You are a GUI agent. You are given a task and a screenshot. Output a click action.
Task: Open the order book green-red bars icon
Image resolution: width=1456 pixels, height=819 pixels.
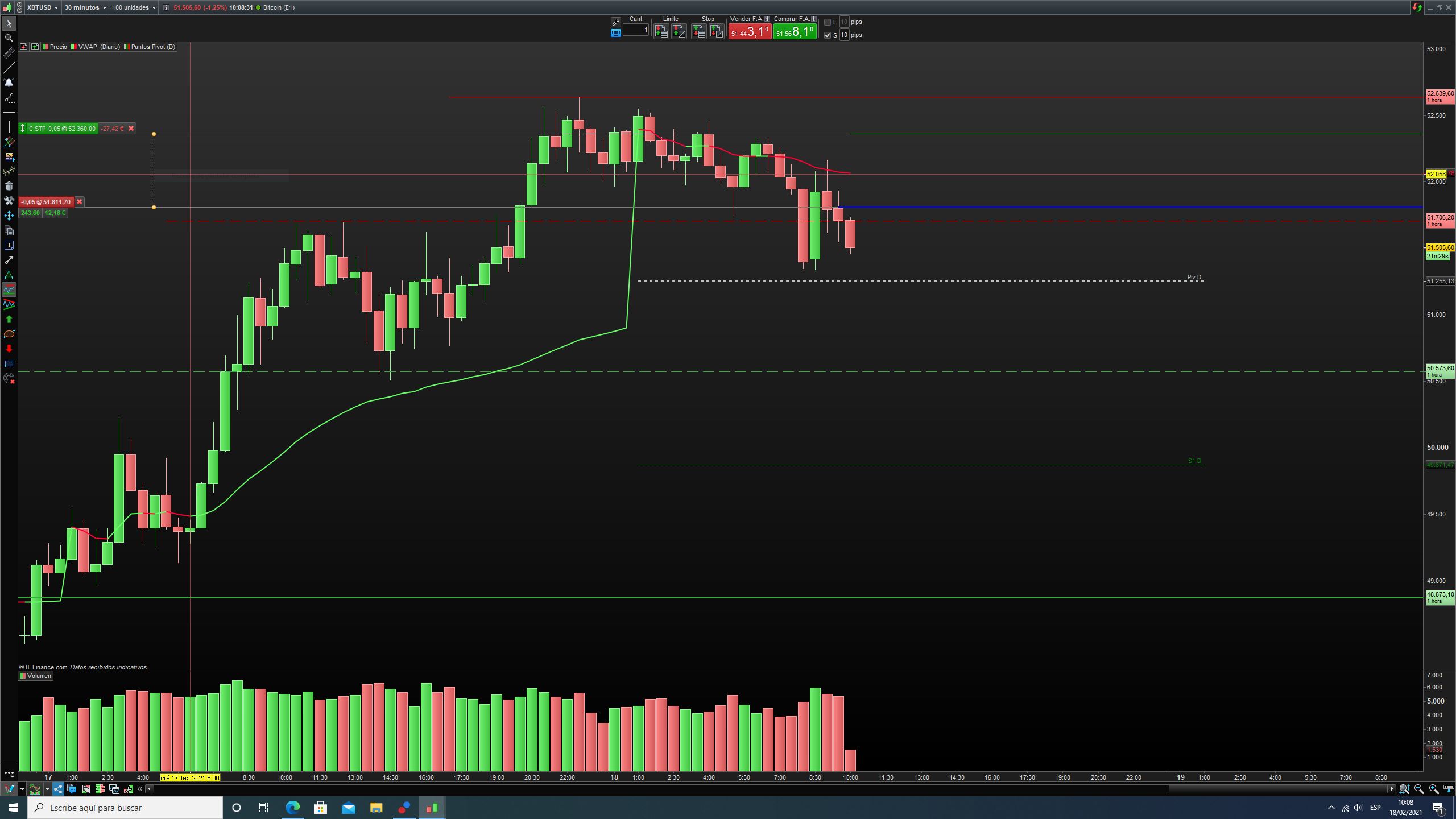coord(100,789)
